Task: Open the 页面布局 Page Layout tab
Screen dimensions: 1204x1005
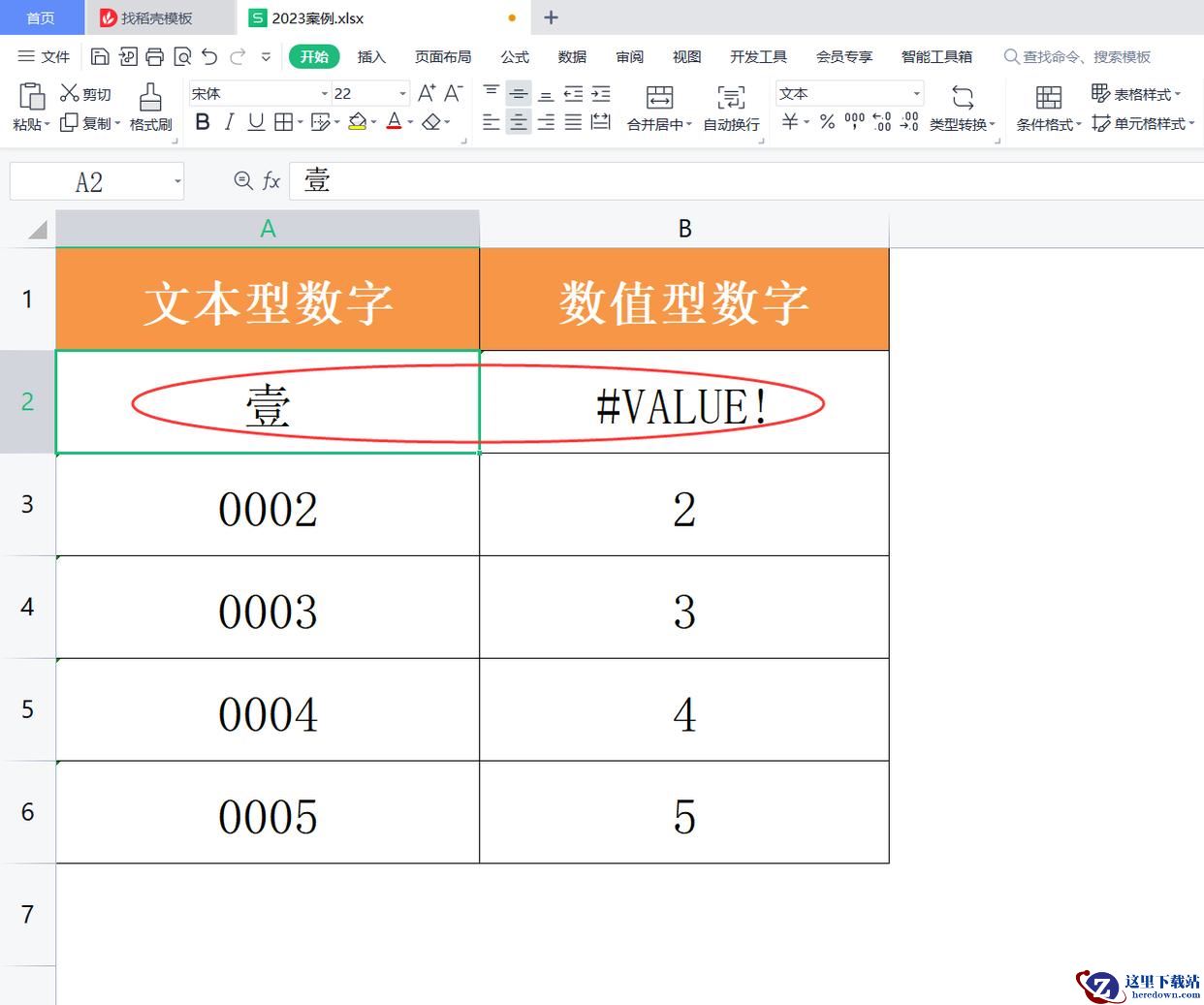Action: click(x=443, y=57)
